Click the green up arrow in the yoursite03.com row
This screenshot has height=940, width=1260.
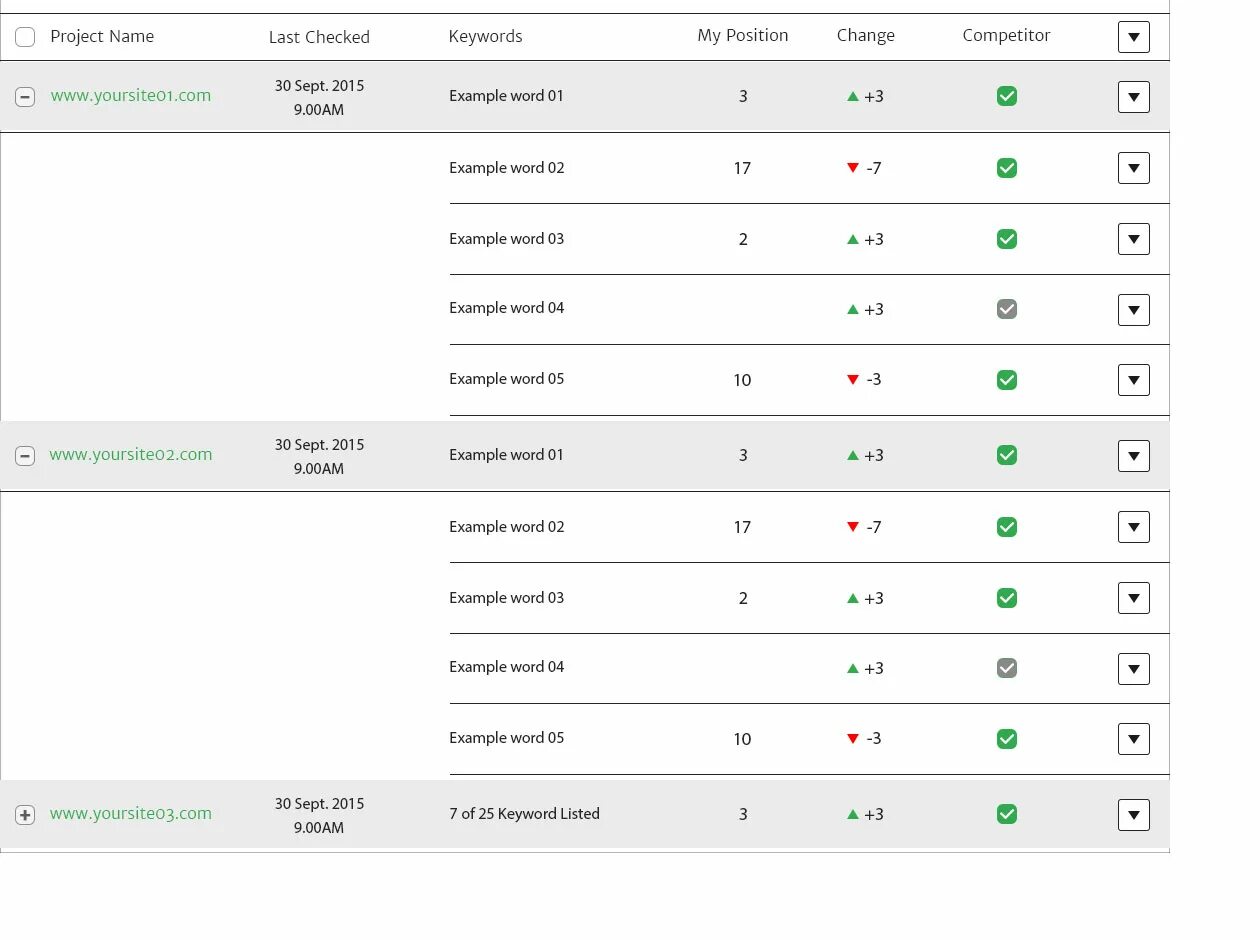853,814
